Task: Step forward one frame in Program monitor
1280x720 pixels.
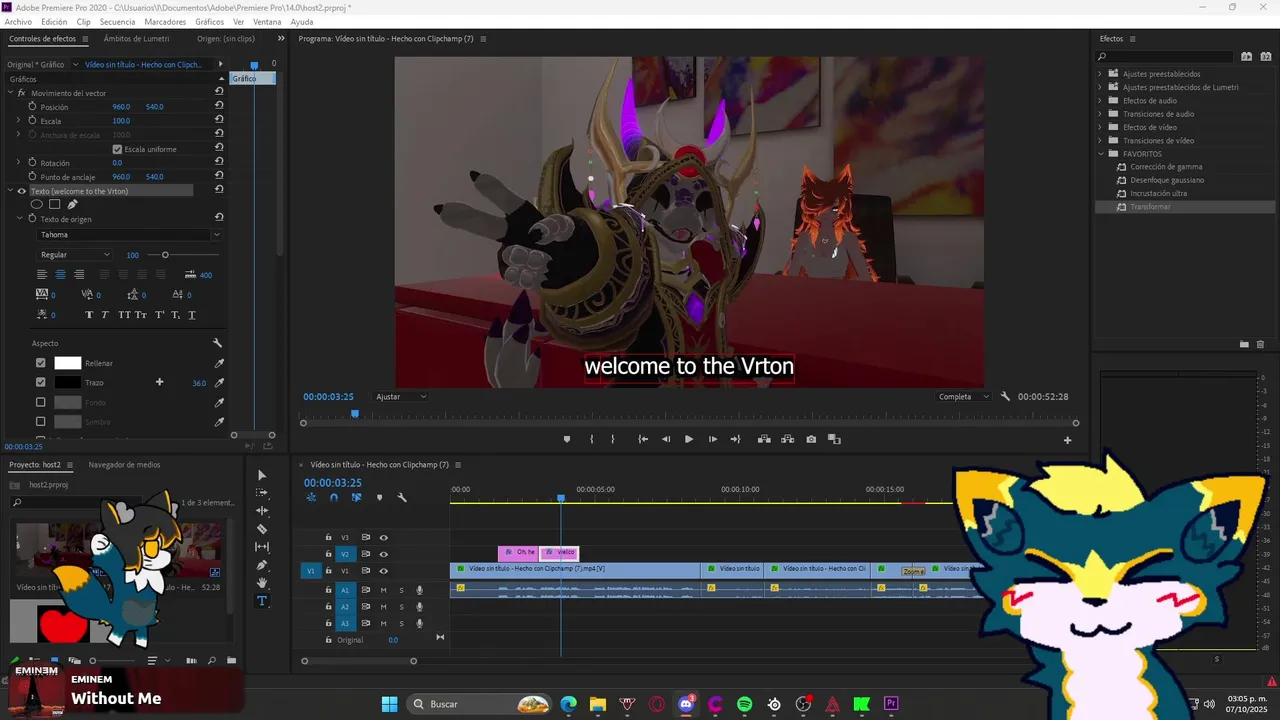Action: click(712, 439)
